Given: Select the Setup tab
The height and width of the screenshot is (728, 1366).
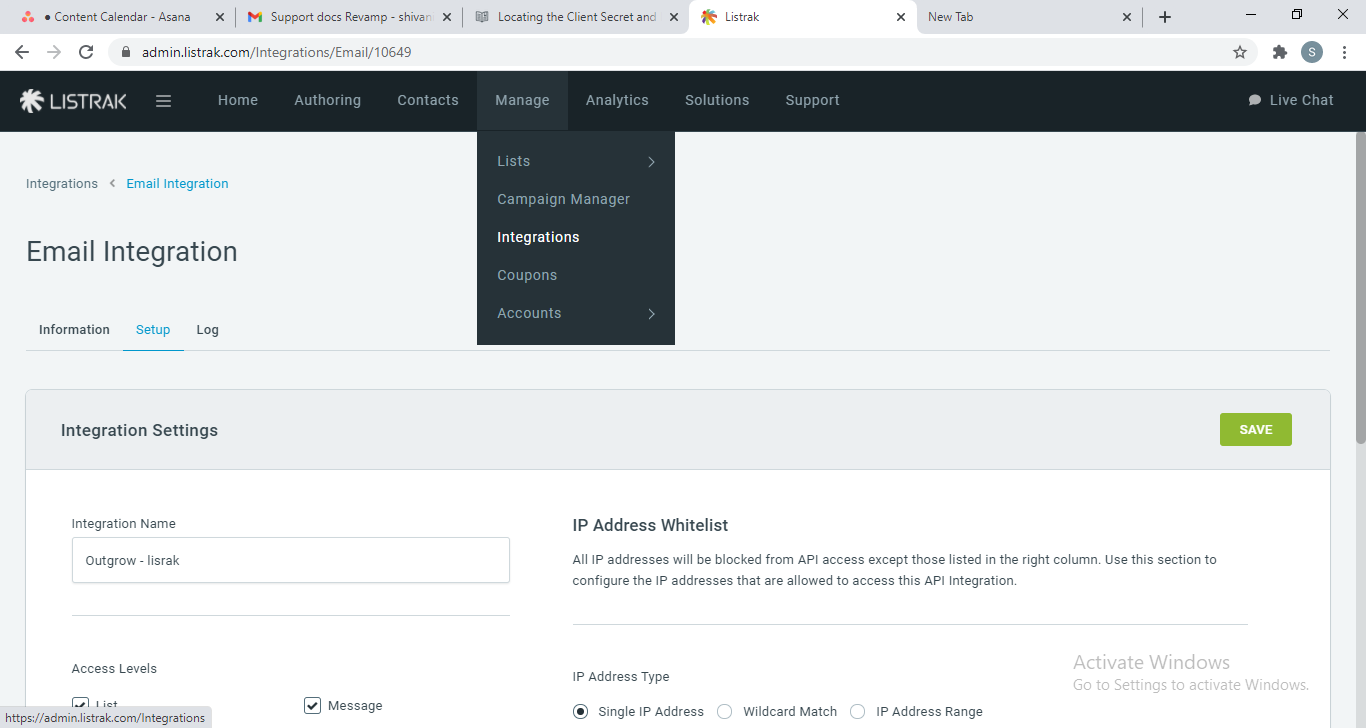Looking at the screenshot, I should tap(153, 330).
